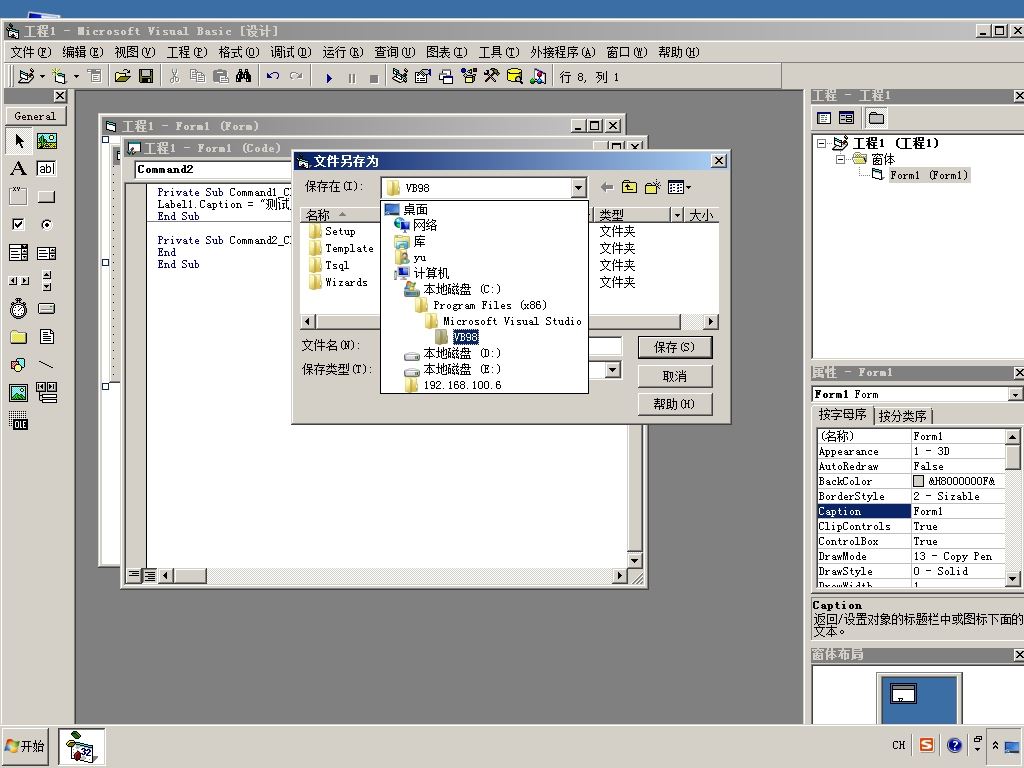Select the Pointer tool in toolbox

pyautogui.click(x=19, y=140)
